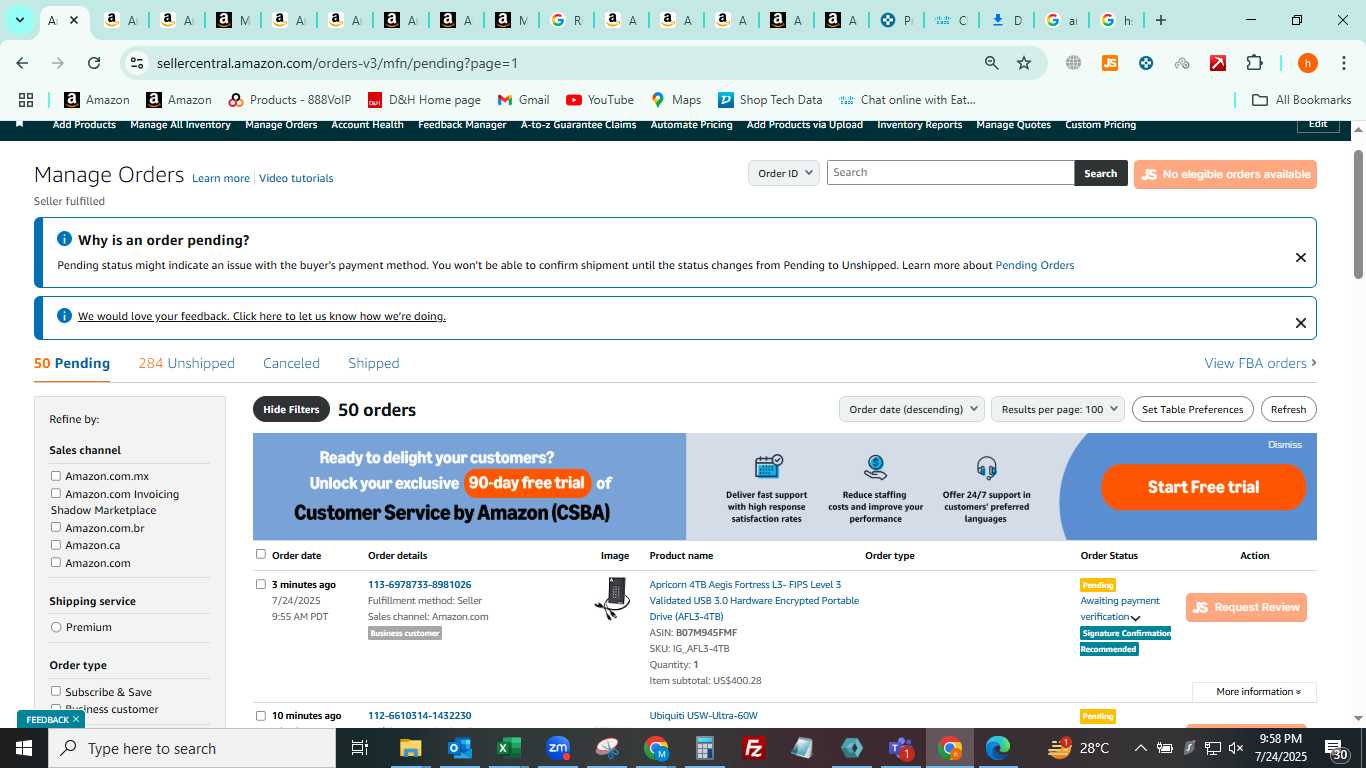This screenshot has height=768, width=1366.
Task: Open the Chrome apps grid icon
Action: [x=26, y=100]
